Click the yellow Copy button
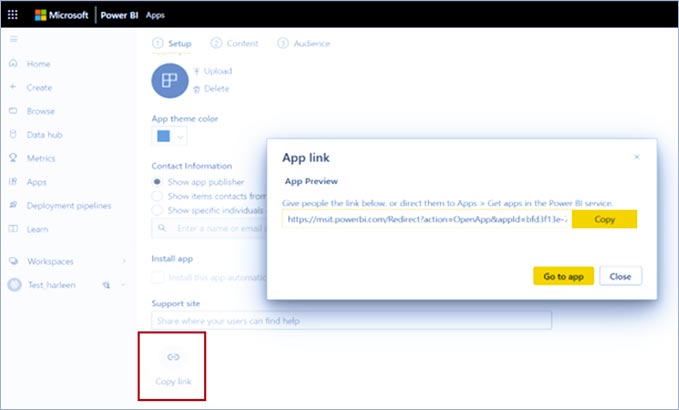679x410 pixels. click(x=604, y=219)
